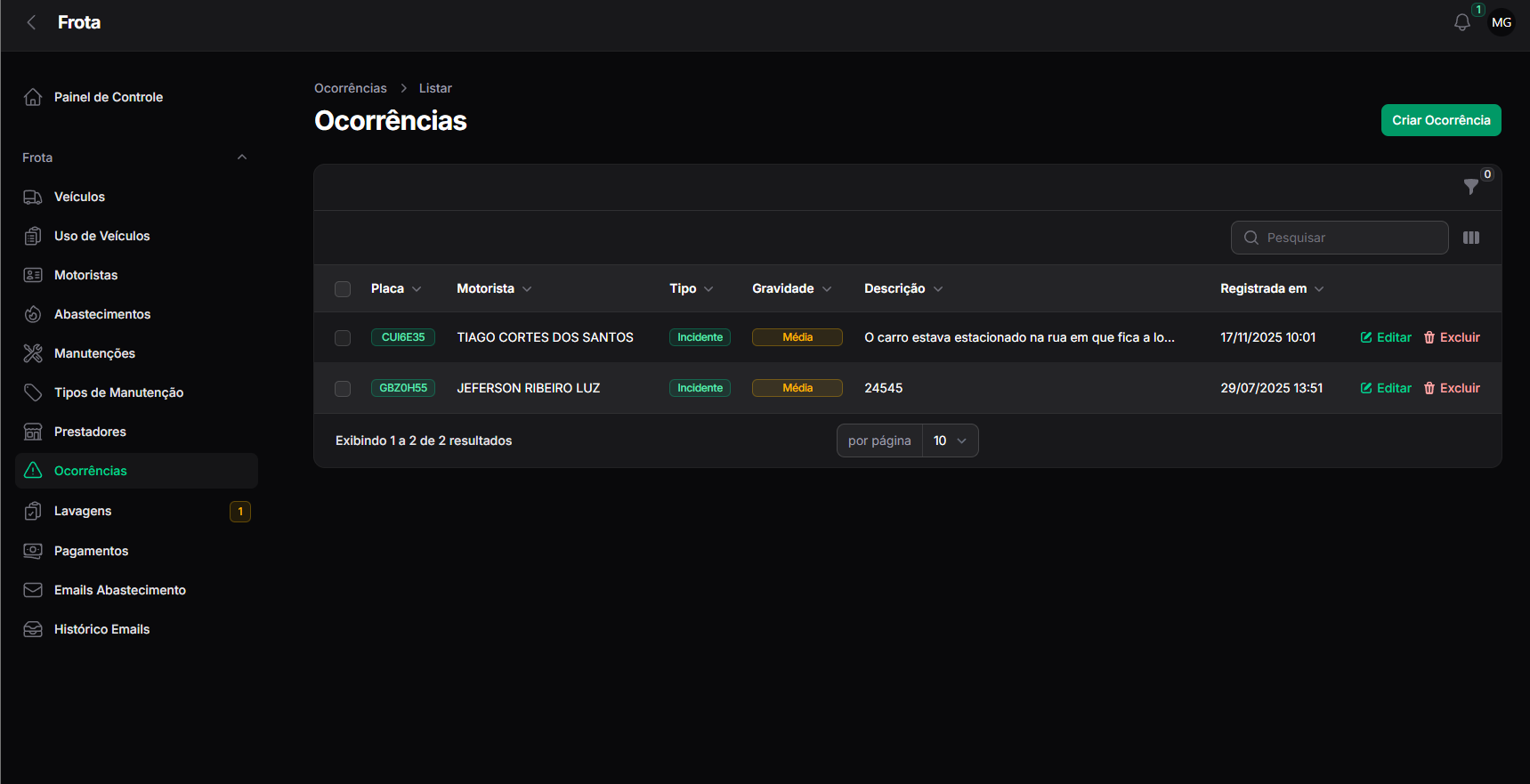This screenshot has width=1530, height=784.
Task: Click the Ocorrências warning triangle icon
Action: pyautogui.click(x=33, y=471)
